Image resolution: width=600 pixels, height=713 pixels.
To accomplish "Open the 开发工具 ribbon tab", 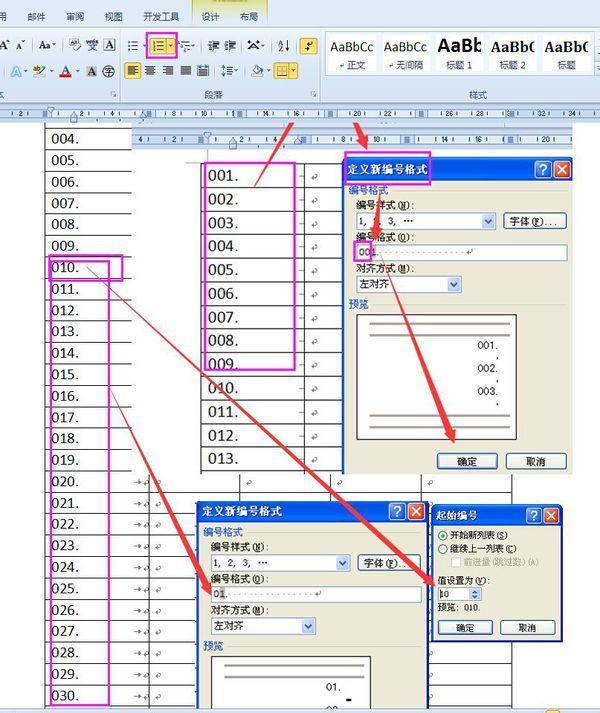I will pos(161,17).
